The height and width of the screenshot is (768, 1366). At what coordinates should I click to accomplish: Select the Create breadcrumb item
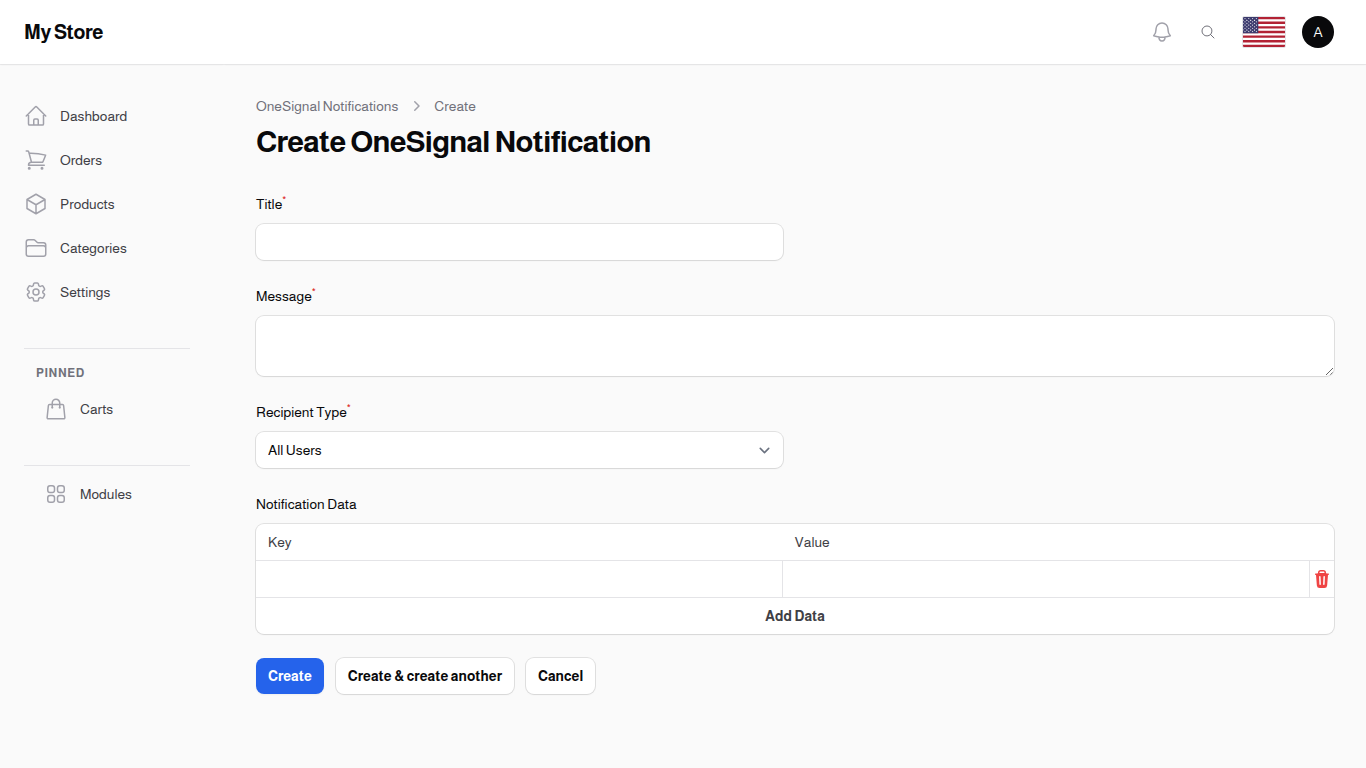[455, 106]
